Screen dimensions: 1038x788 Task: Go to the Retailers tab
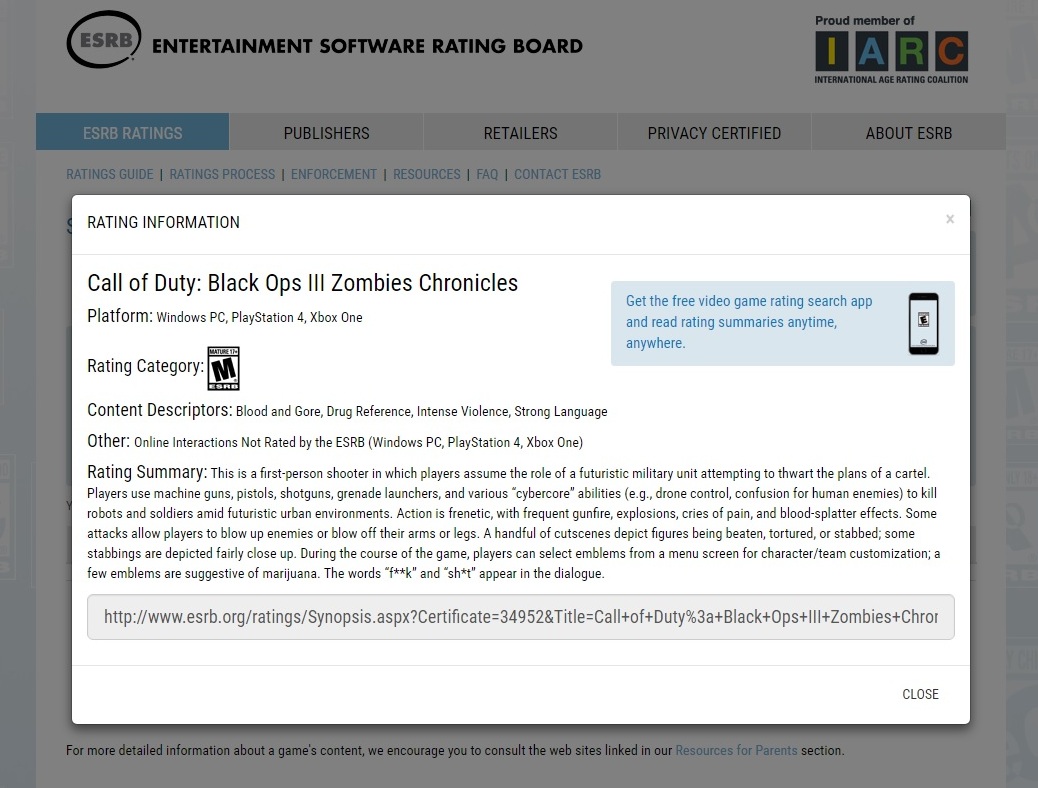tap(520, 133)
